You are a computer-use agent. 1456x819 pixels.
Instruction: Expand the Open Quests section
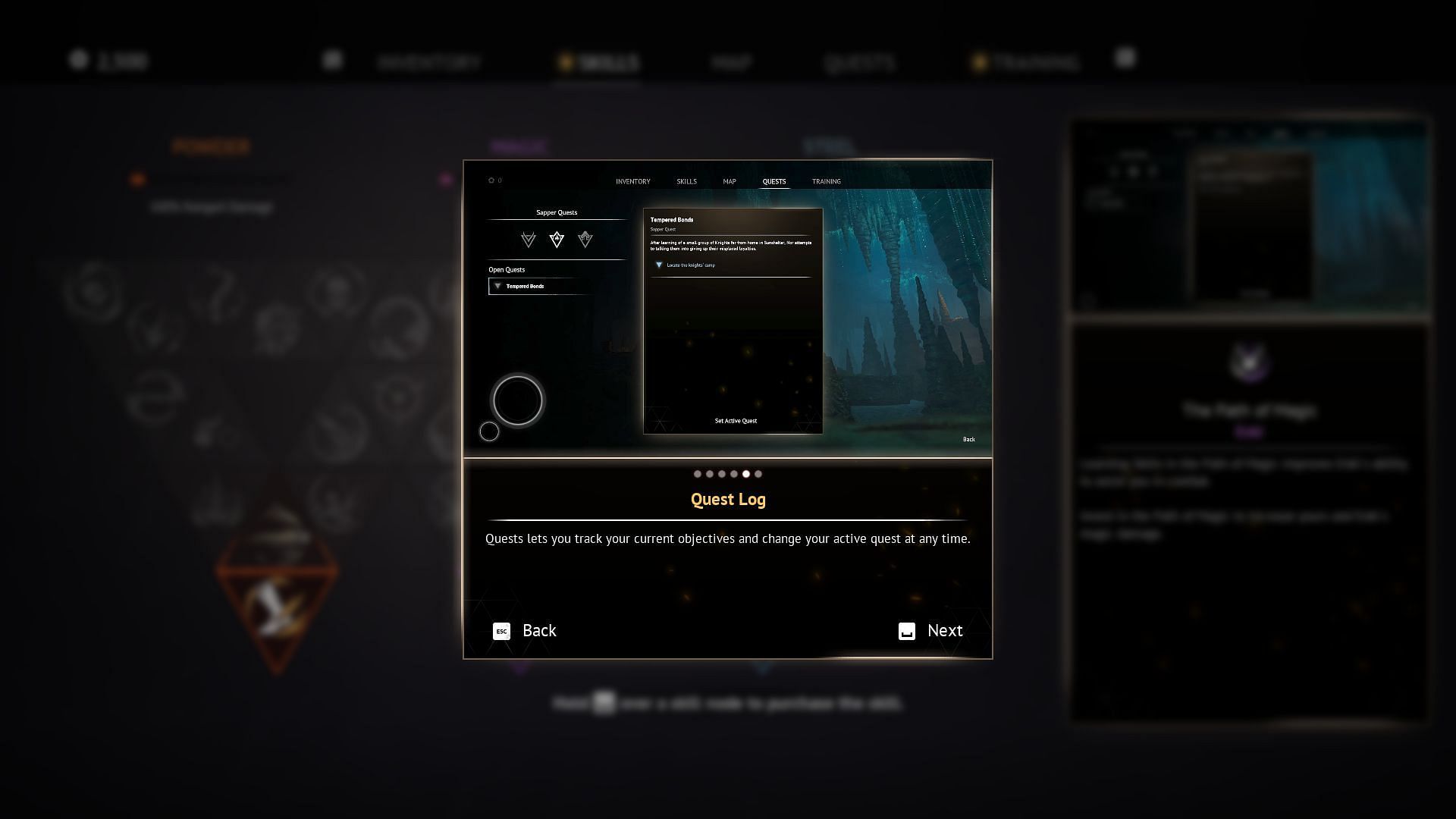pos(507,269)
